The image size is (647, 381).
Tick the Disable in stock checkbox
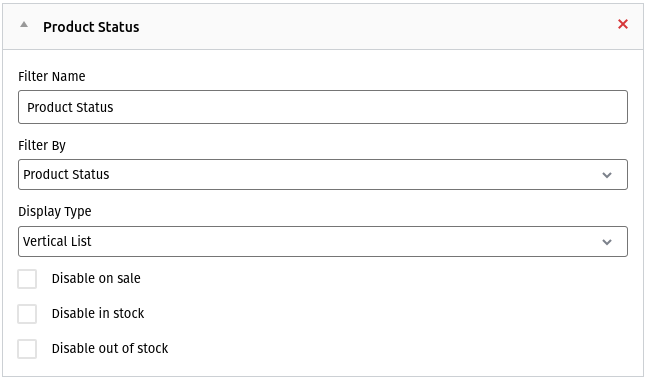tap(27, 314)
